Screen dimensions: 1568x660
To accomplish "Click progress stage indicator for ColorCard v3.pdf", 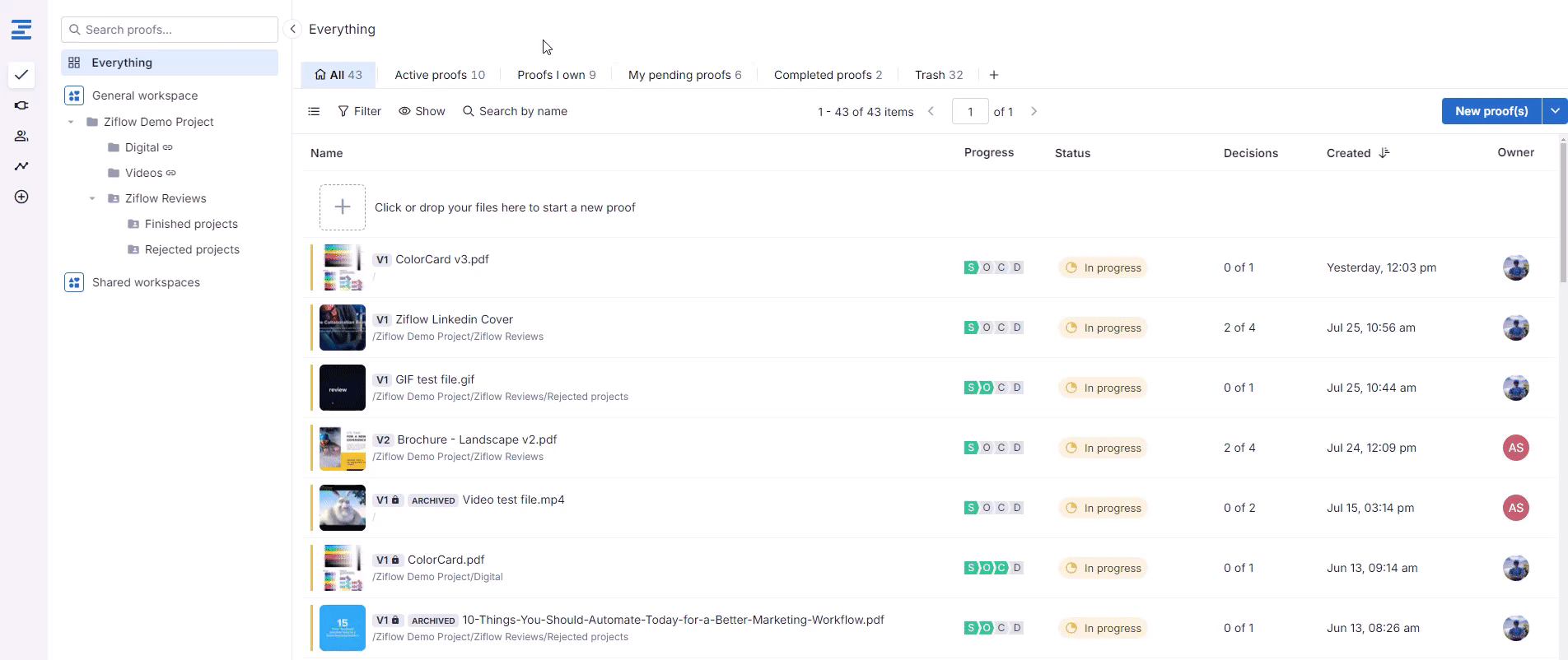I will pyautogui.click(x=993, y=267).
